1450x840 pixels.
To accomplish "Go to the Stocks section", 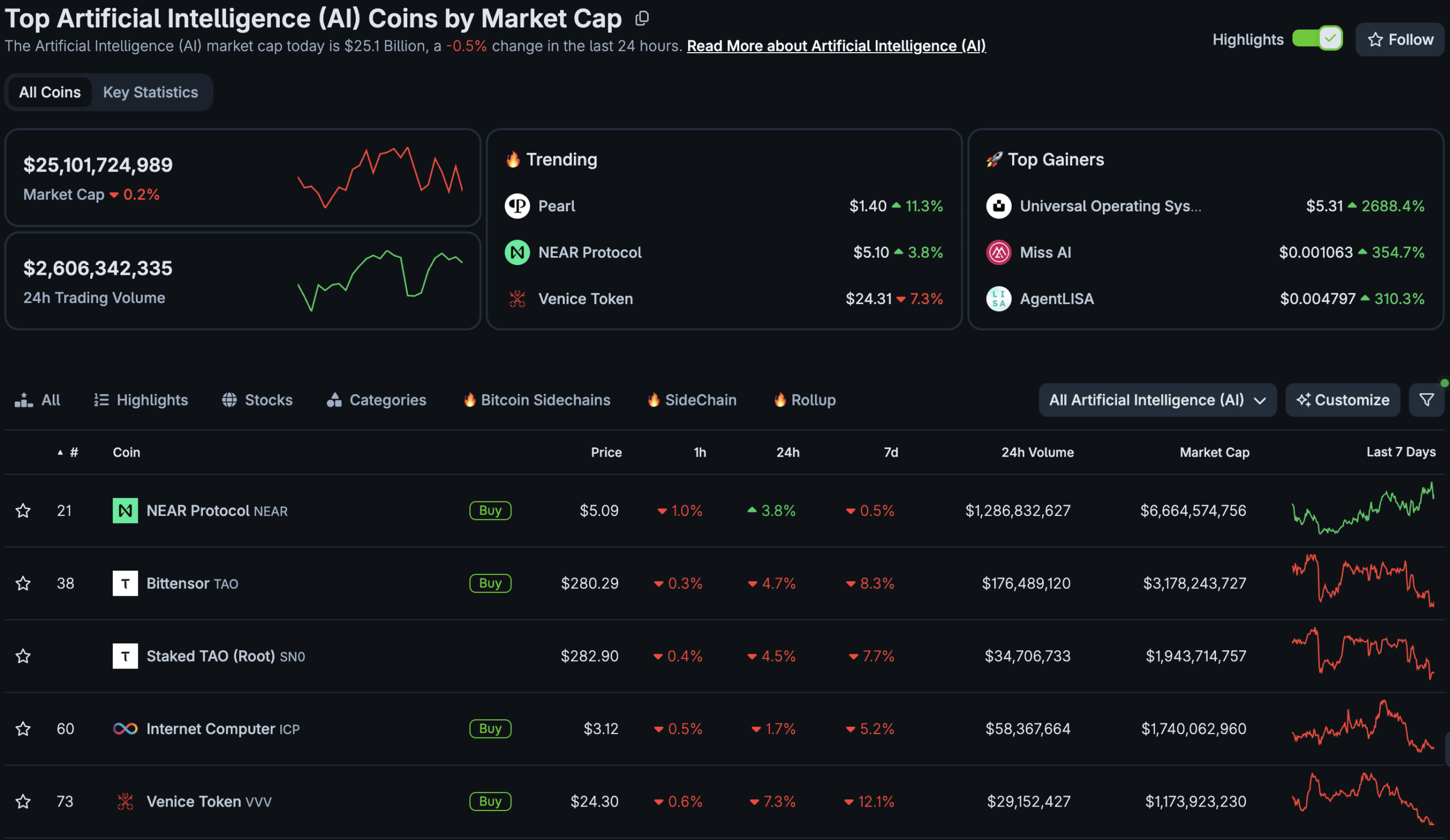I will click(x=257, y=400).
